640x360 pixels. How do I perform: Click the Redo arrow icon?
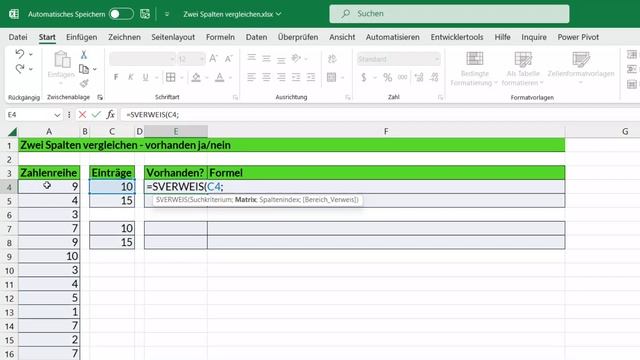[x=20, y=69]
